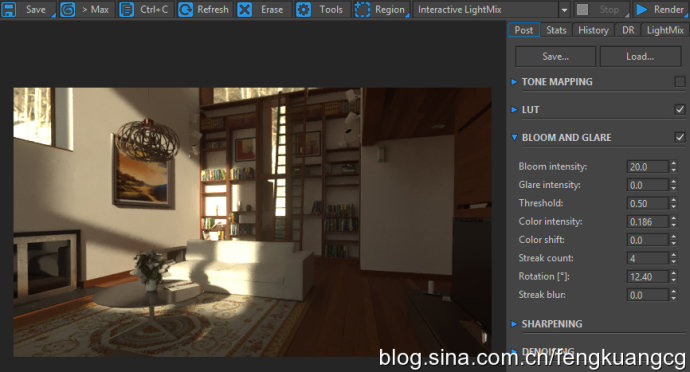Copy render with Ctrl+C icon
The height and width of the screenshot is (372, 690).
(126, 9)
